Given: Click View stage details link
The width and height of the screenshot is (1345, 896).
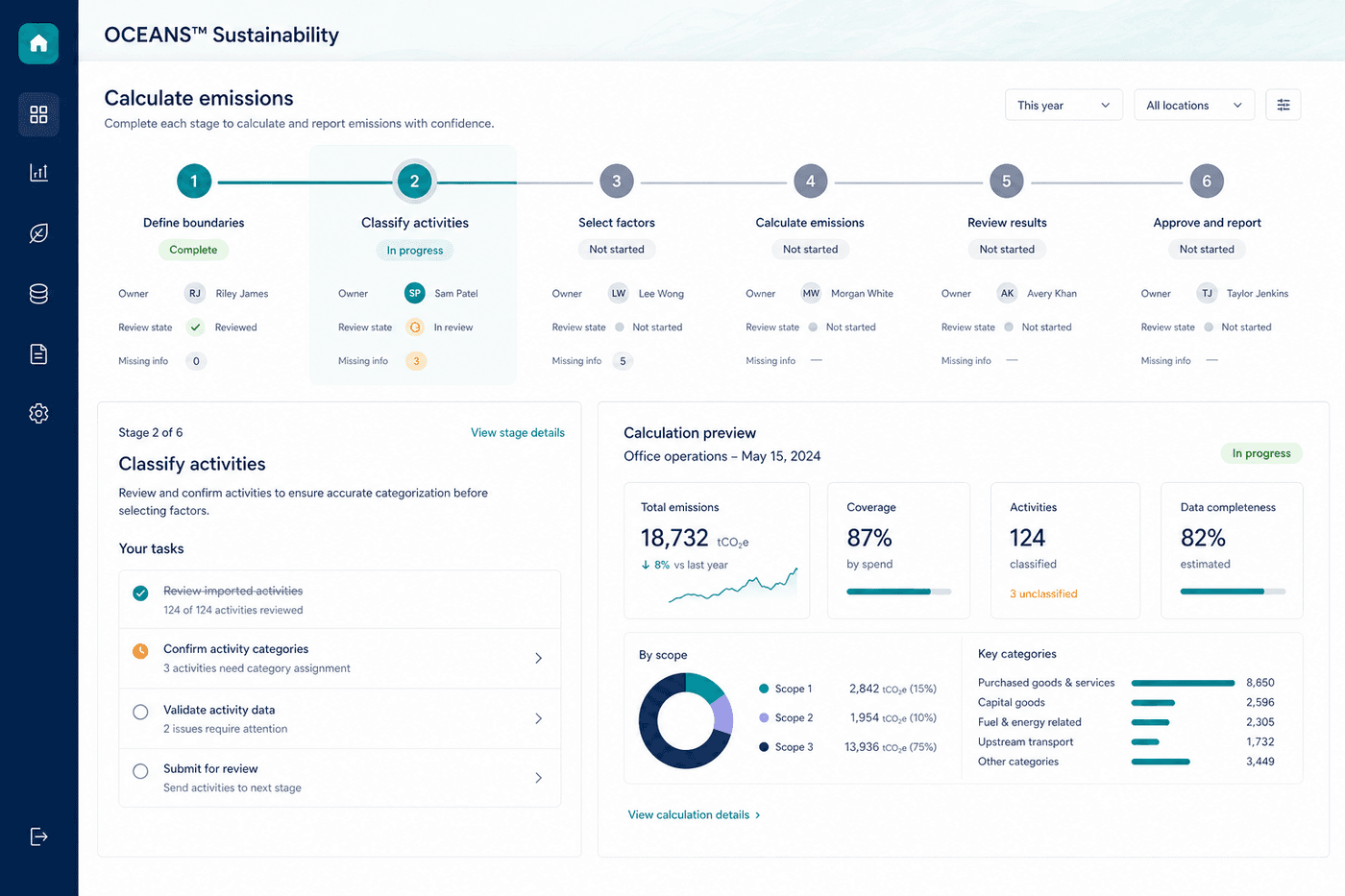Looking at the screenshot, I should (518, 432).
